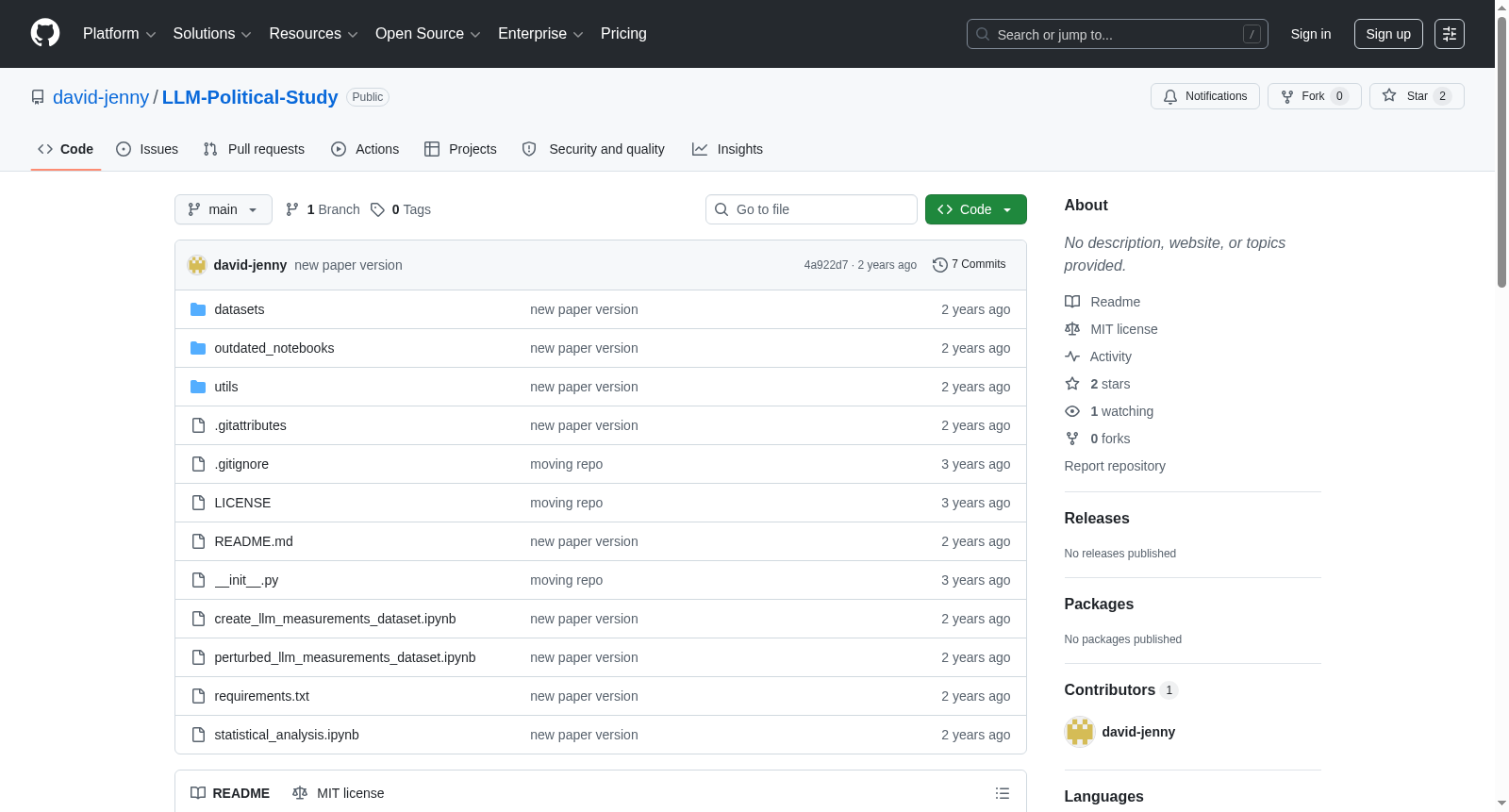
Task: Expand the Platform menu
Action: click(119, 34)
